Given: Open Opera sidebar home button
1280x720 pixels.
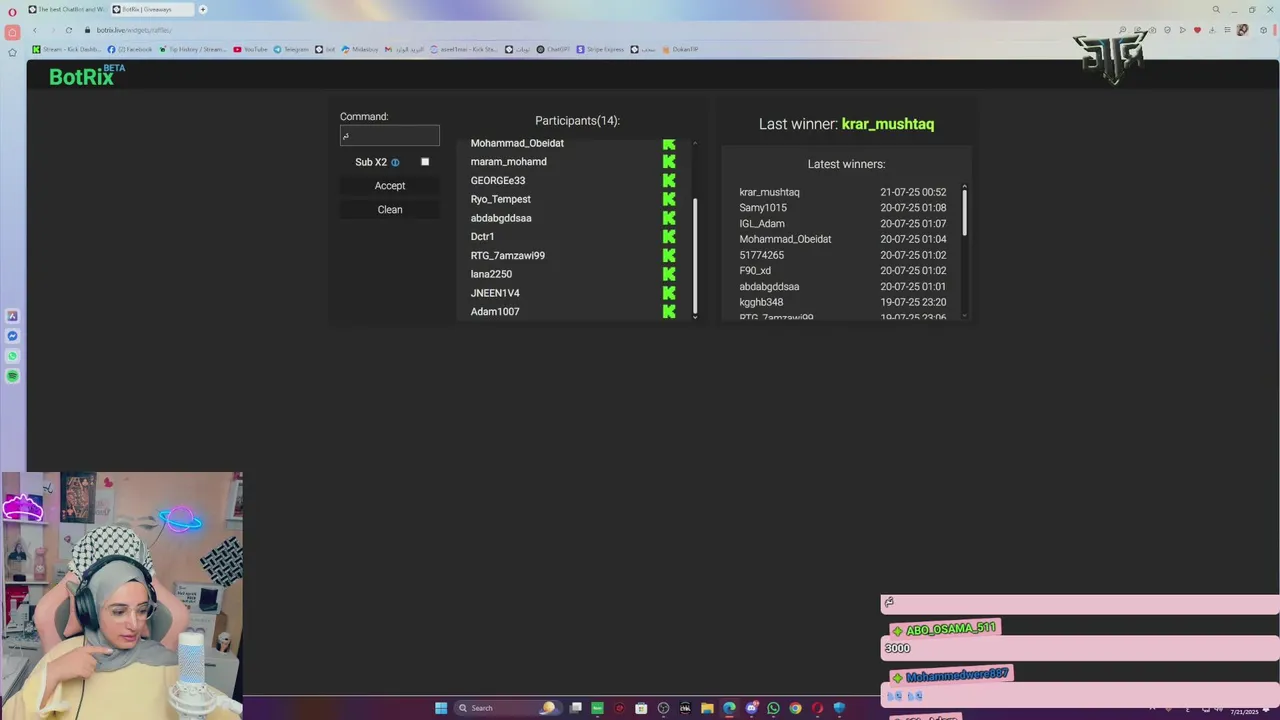Looking at the screenshot, I should 12,32.
